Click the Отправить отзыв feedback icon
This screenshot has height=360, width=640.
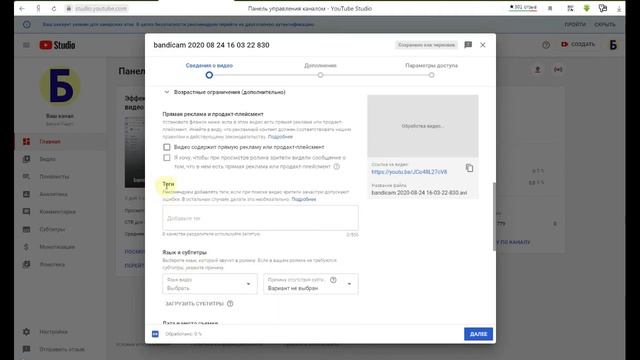point(27,349)
